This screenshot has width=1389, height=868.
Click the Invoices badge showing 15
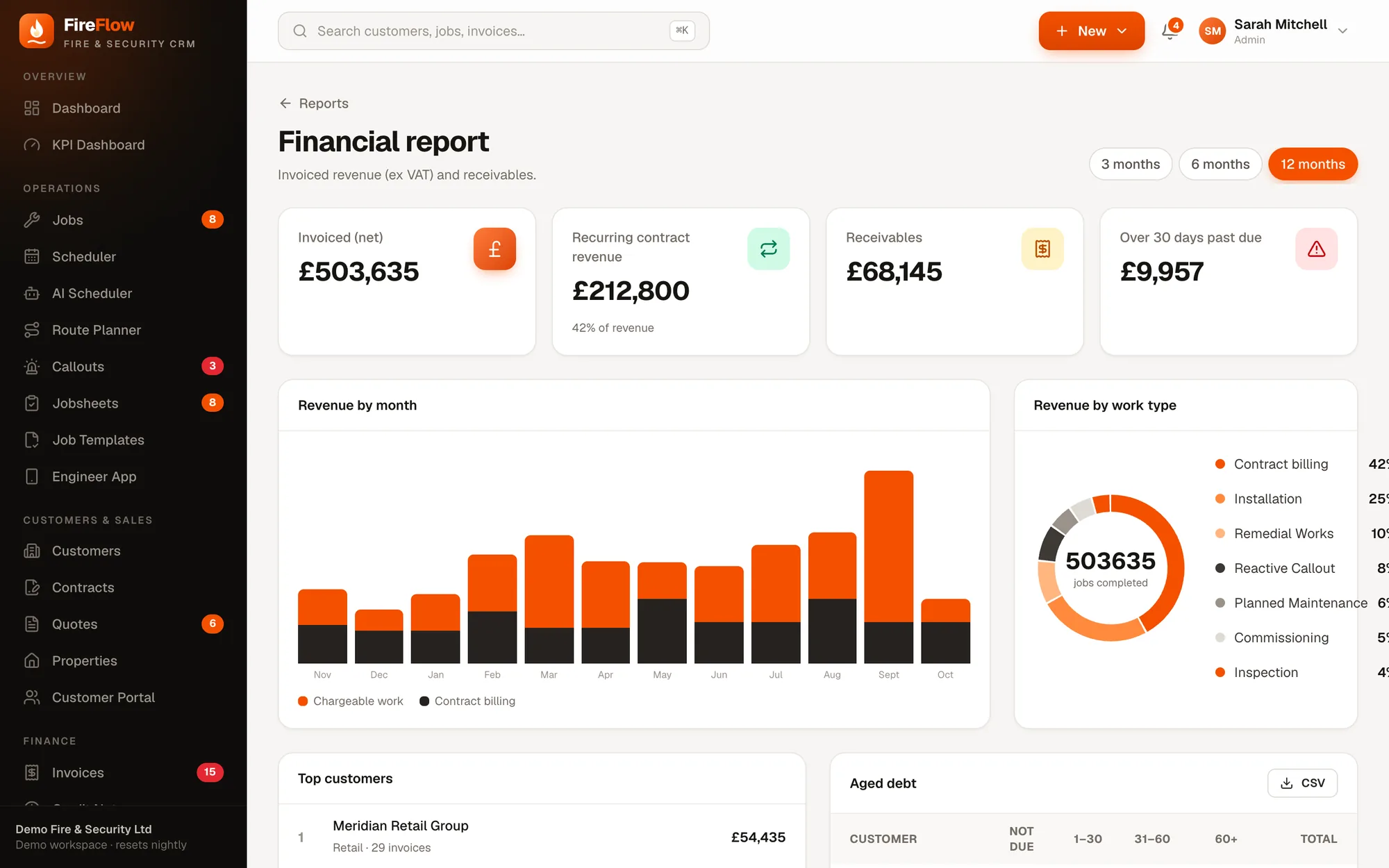coord(210,772)
